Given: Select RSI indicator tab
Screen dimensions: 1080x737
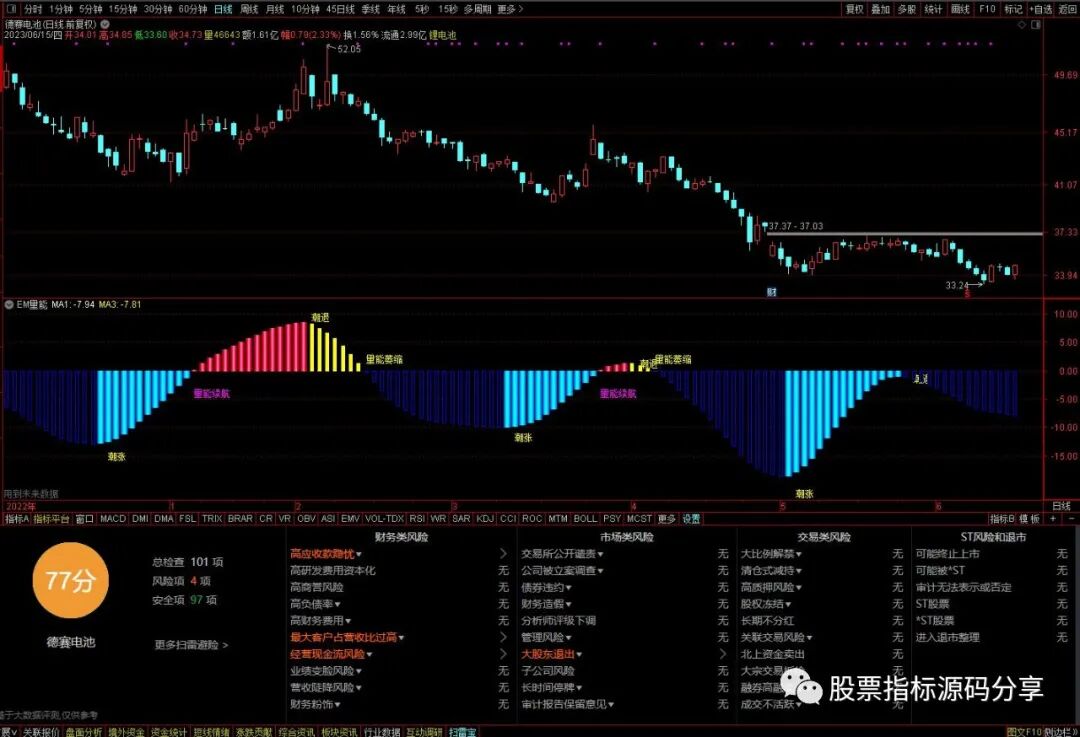Looking at the screenshot, I should click(x=417, y=519).
